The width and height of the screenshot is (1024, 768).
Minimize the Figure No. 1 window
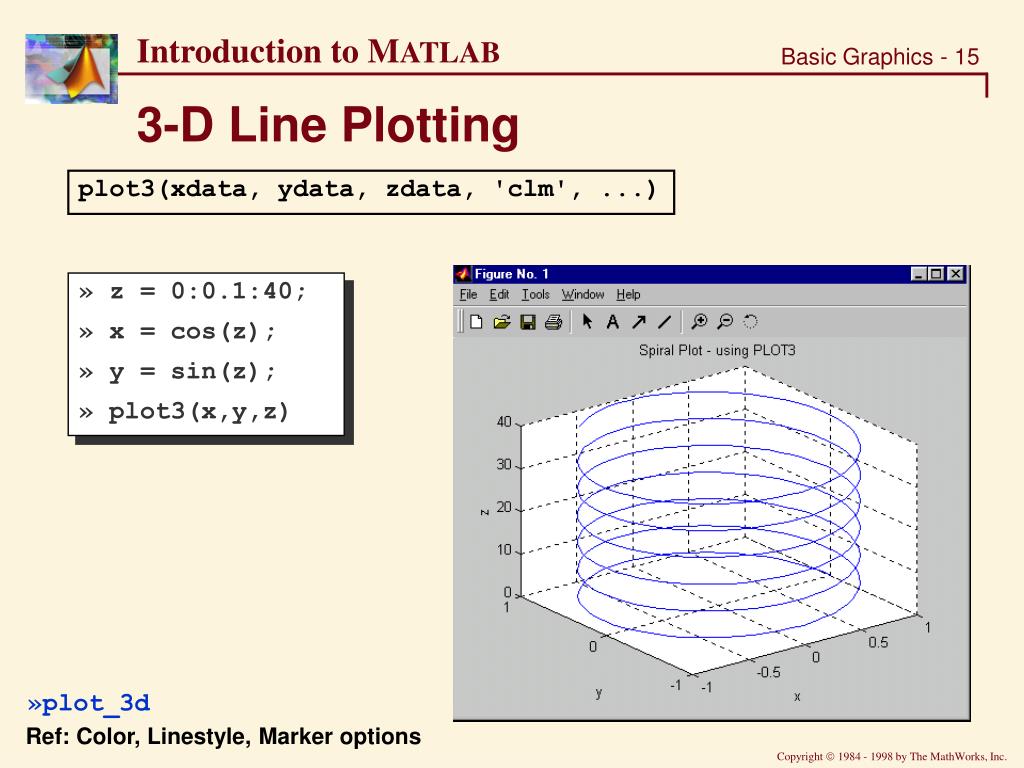919,274
